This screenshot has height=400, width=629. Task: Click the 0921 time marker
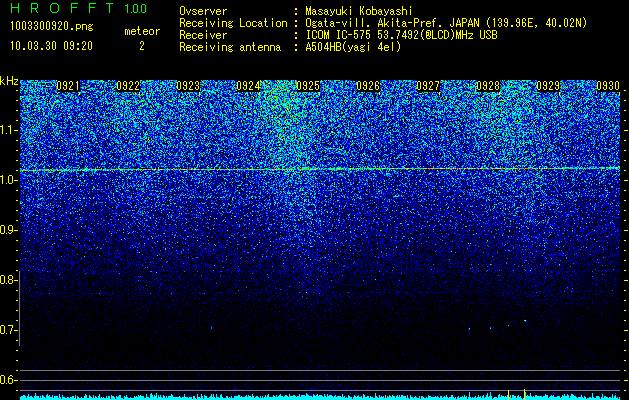(x=68, y=86)
